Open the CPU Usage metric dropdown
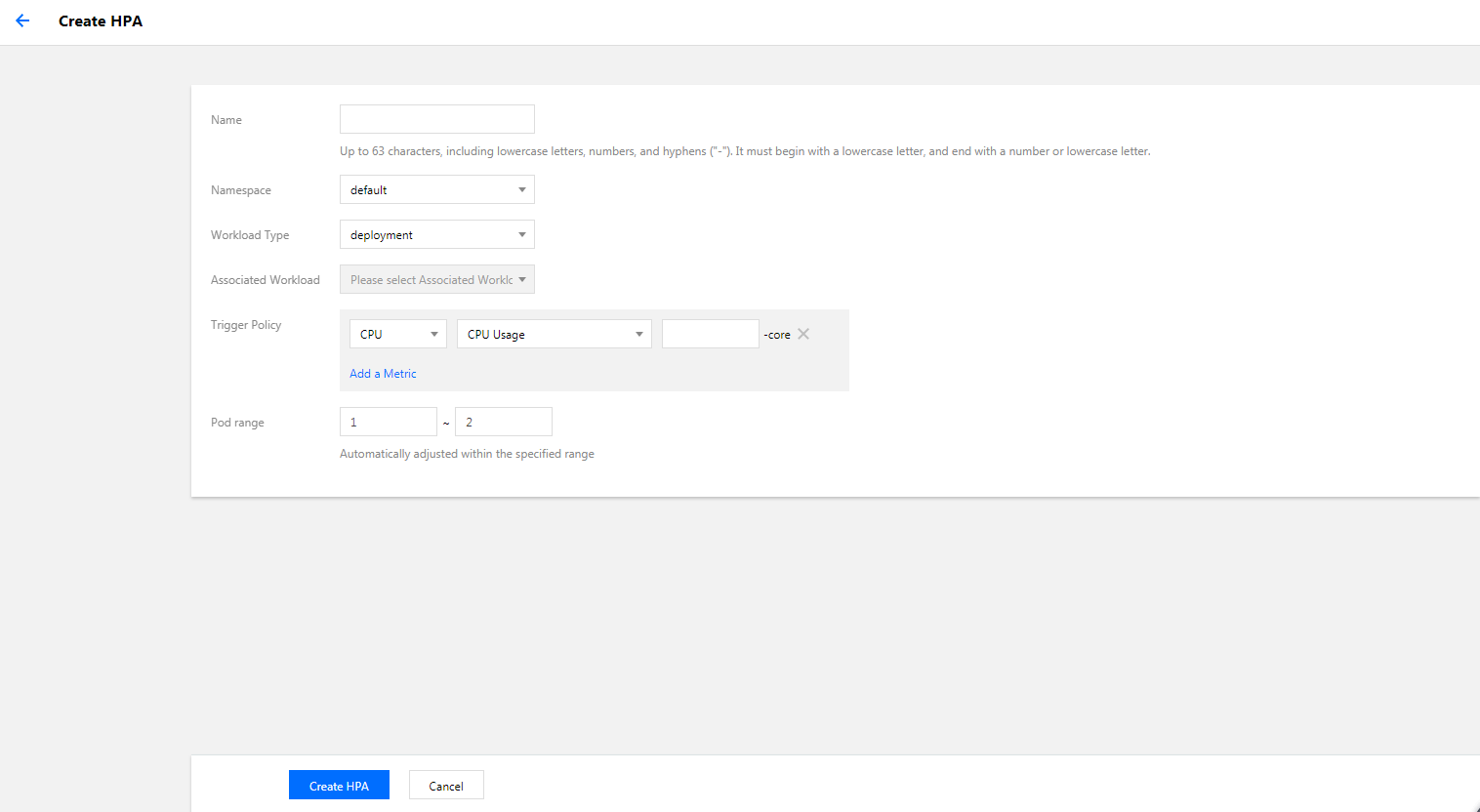 (554, 334)
